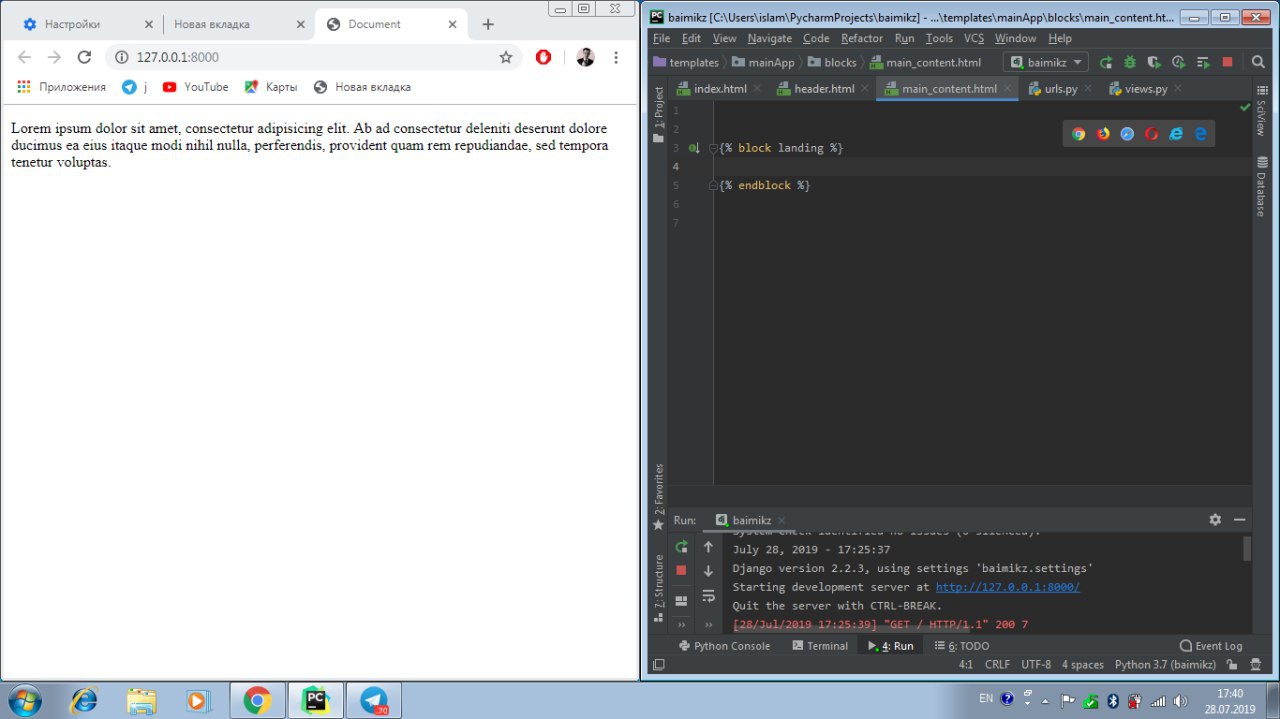Open the TODO tool window
This screenshot has width=1280, height=719.
[961, 646]
